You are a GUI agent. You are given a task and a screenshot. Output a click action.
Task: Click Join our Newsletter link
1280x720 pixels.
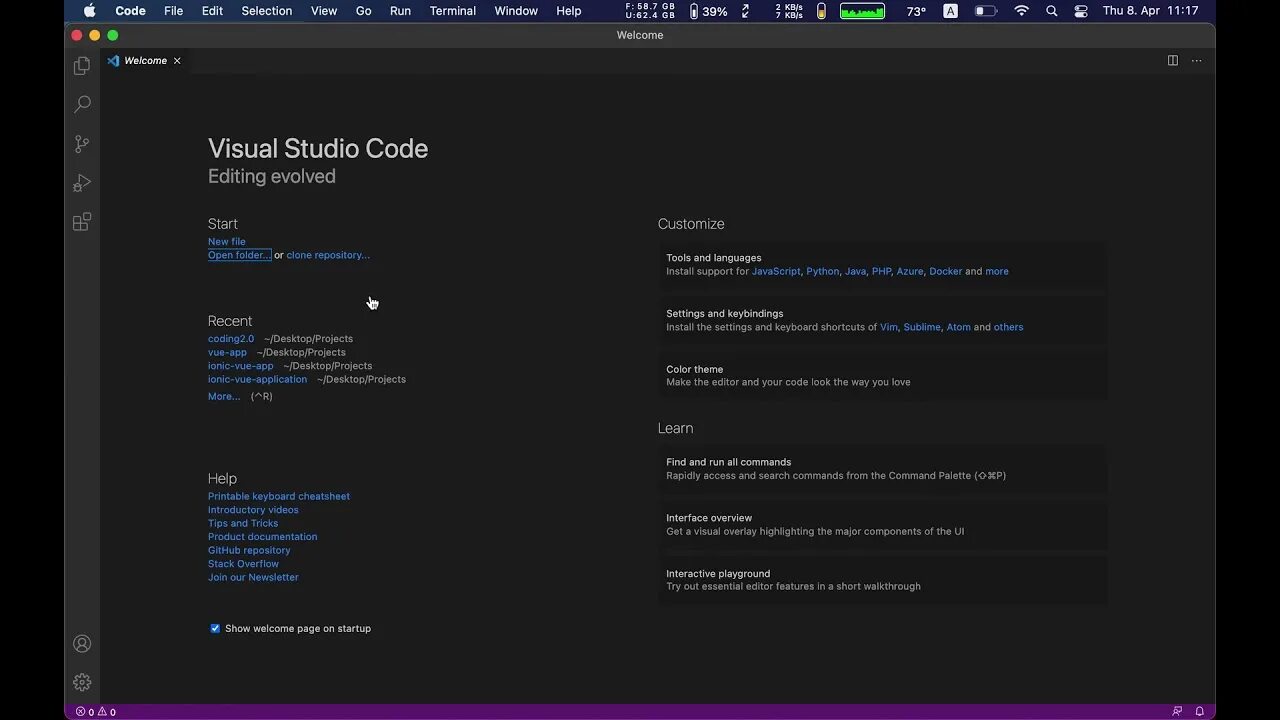click(253, 577)
